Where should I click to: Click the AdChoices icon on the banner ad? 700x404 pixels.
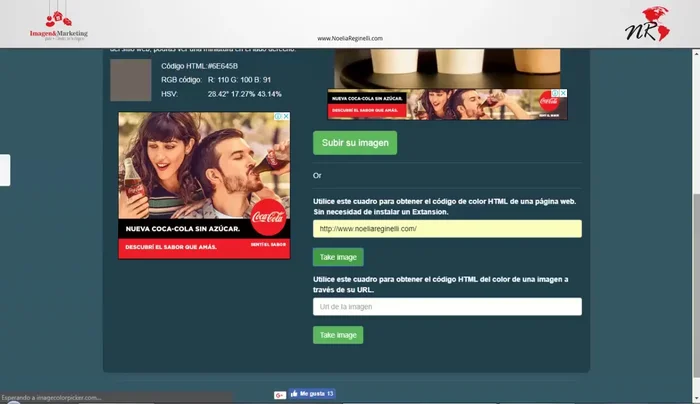pos(554,93)
